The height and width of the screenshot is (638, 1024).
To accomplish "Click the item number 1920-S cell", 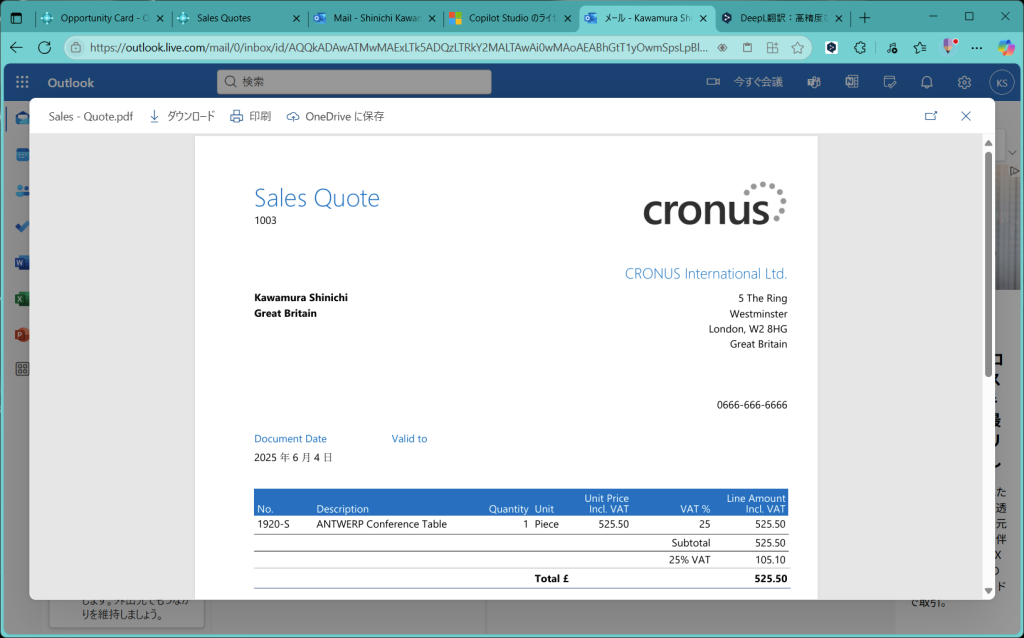I will tap(273, 524).
